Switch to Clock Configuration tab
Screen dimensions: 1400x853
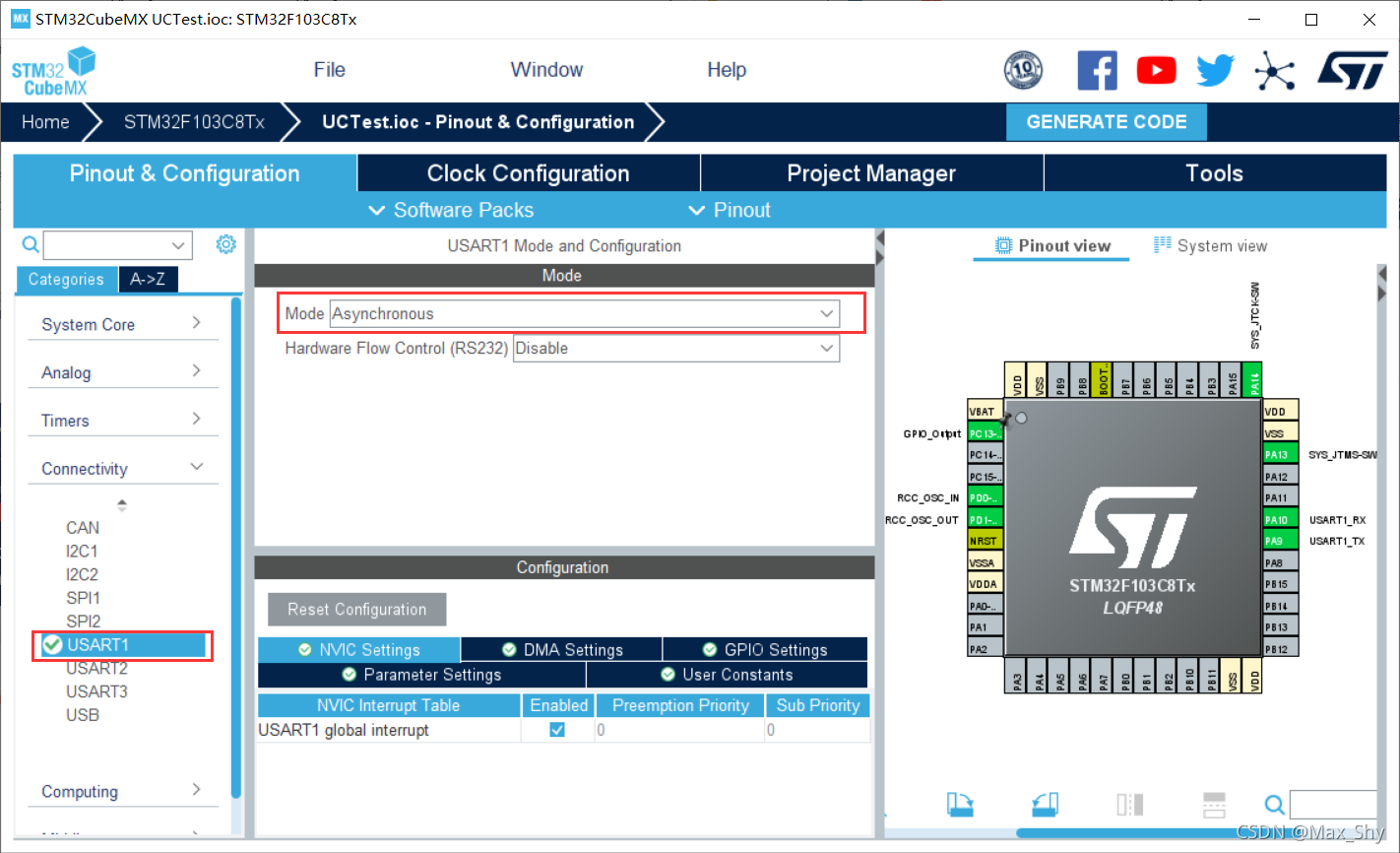[x=528, y=173]
